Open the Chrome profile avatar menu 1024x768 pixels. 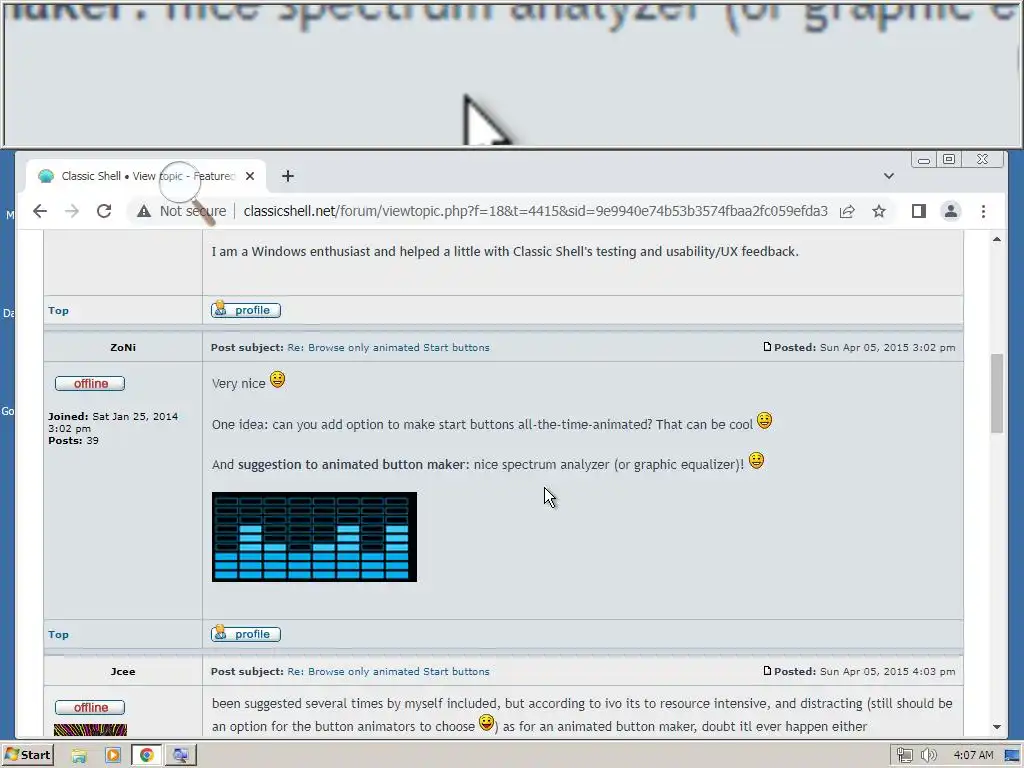[x=951, y=211]
